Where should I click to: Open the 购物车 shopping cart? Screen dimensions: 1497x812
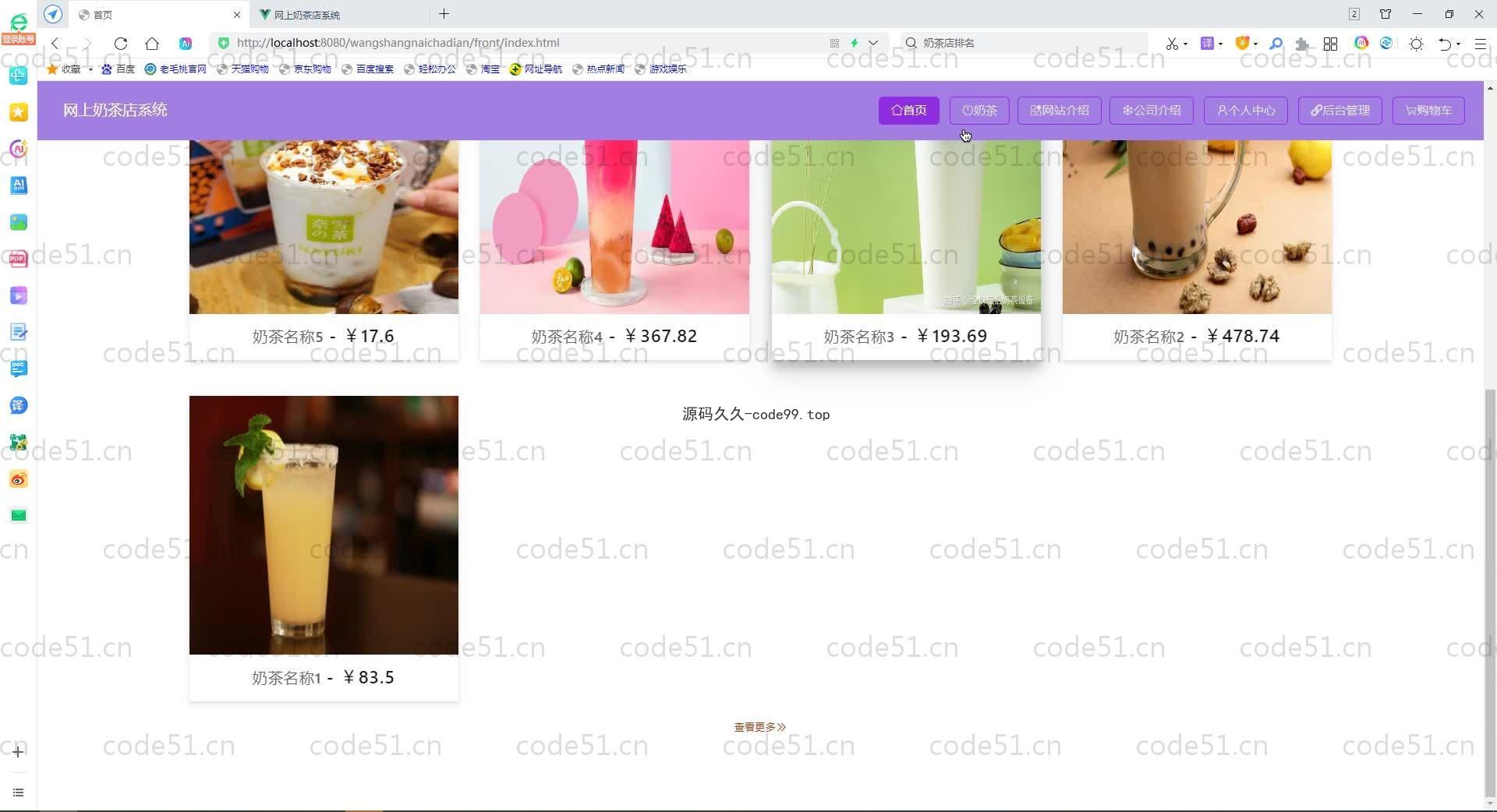click(1428, 111)
